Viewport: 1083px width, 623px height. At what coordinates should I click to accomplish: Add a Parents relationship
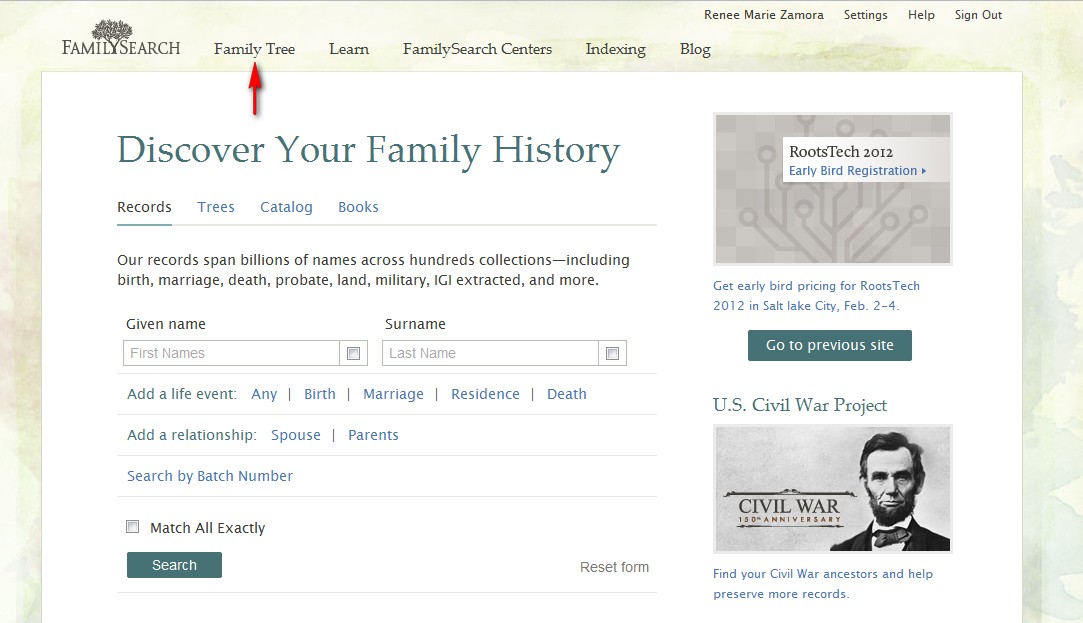click(373, 435)
